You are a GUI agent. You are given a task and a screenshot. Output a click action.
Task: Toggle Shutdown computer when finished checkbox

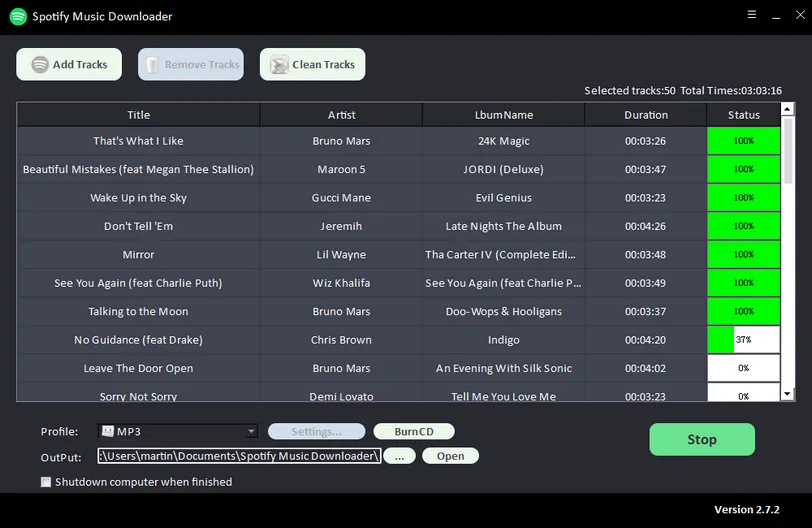(46, 482)
